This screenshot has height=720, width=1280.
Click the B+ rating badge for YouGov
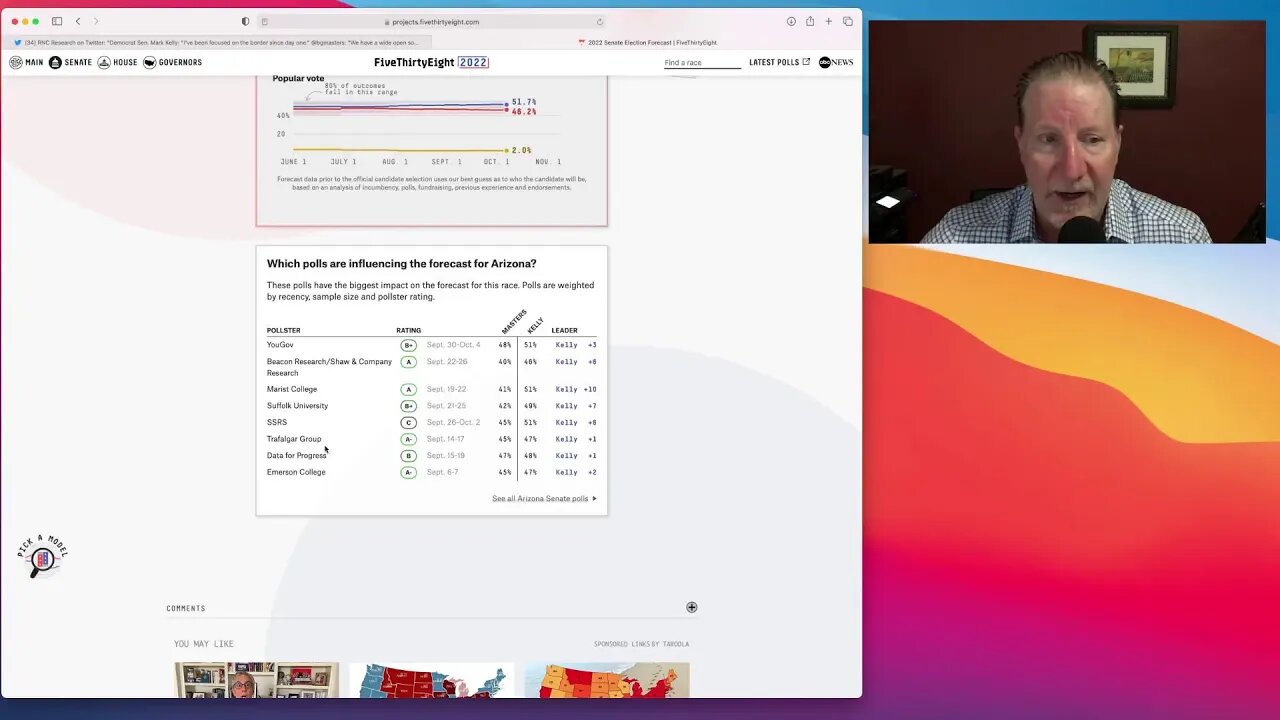tap(408, 345)
